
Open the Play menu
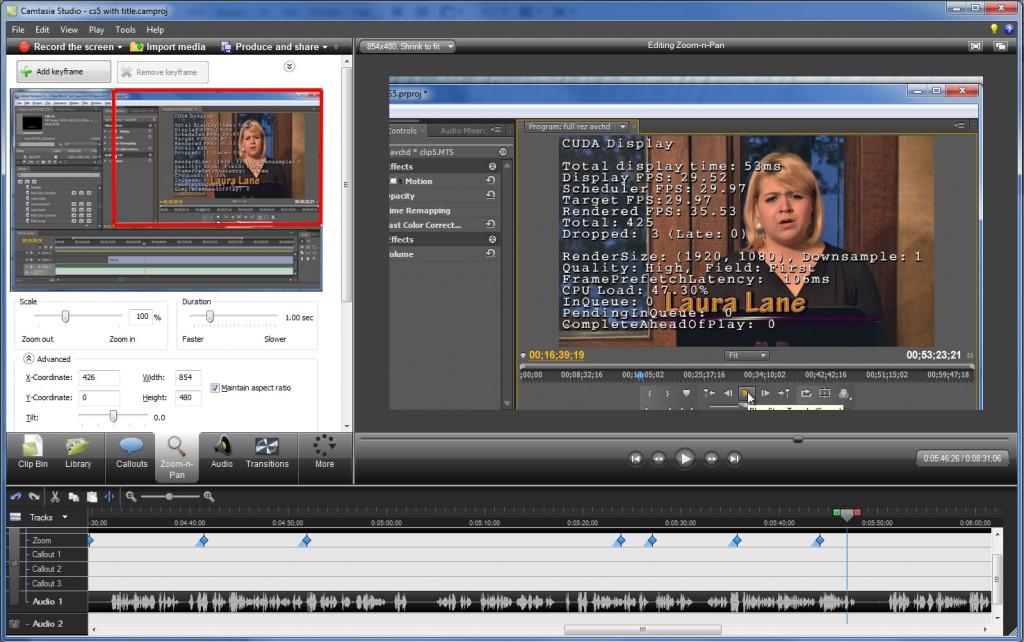(97, 29)
